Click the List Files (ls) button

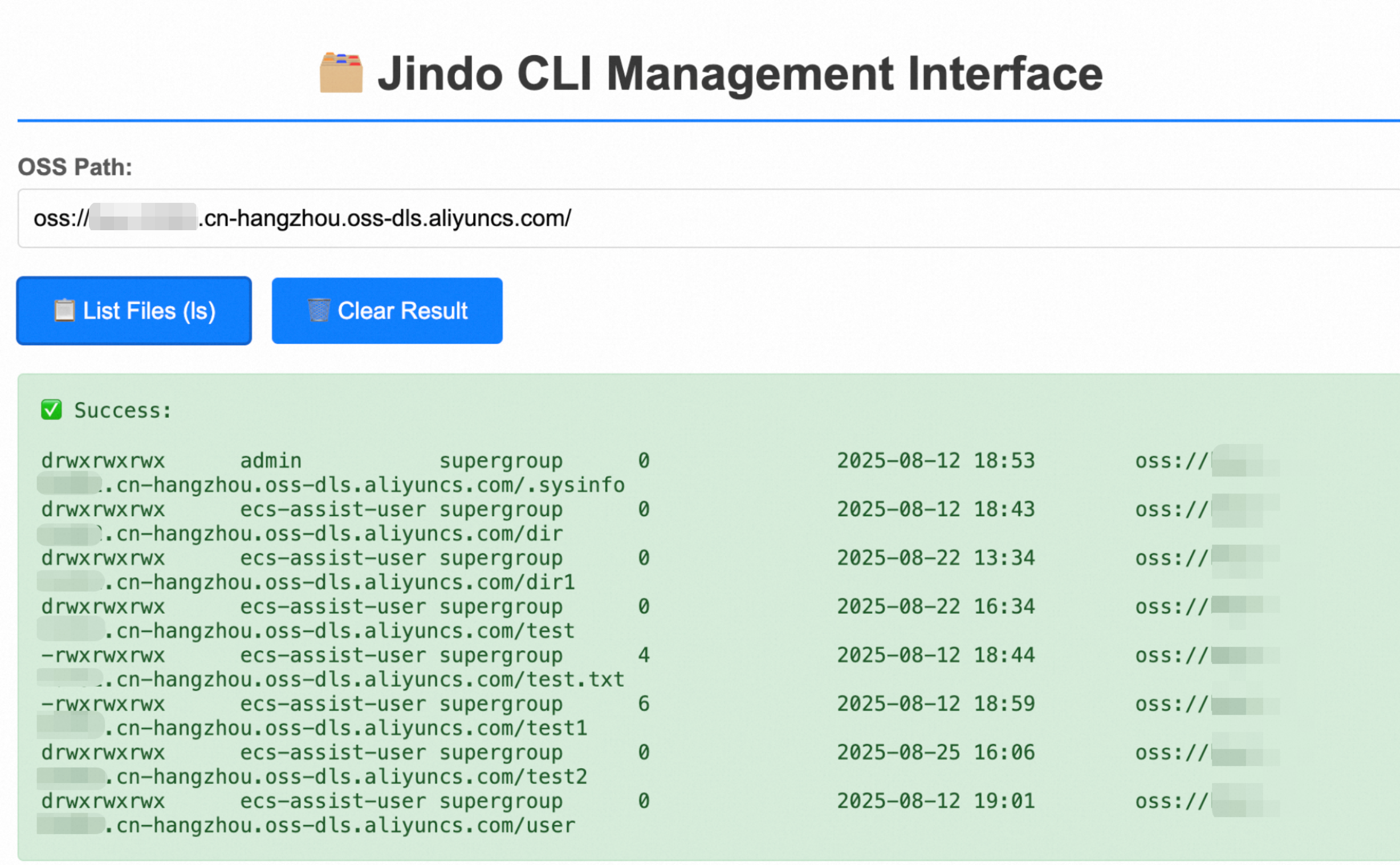[134, 311]
